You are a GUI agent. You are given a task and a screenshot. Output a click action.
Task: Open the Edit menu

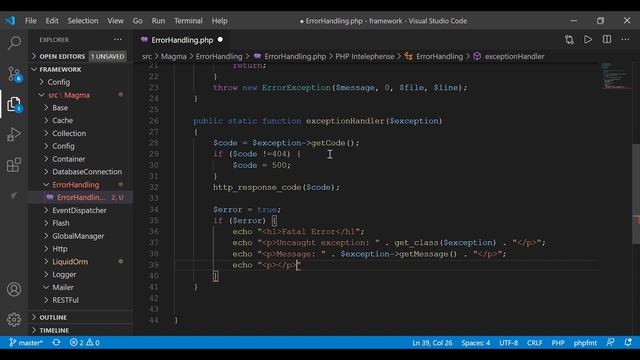52,21
